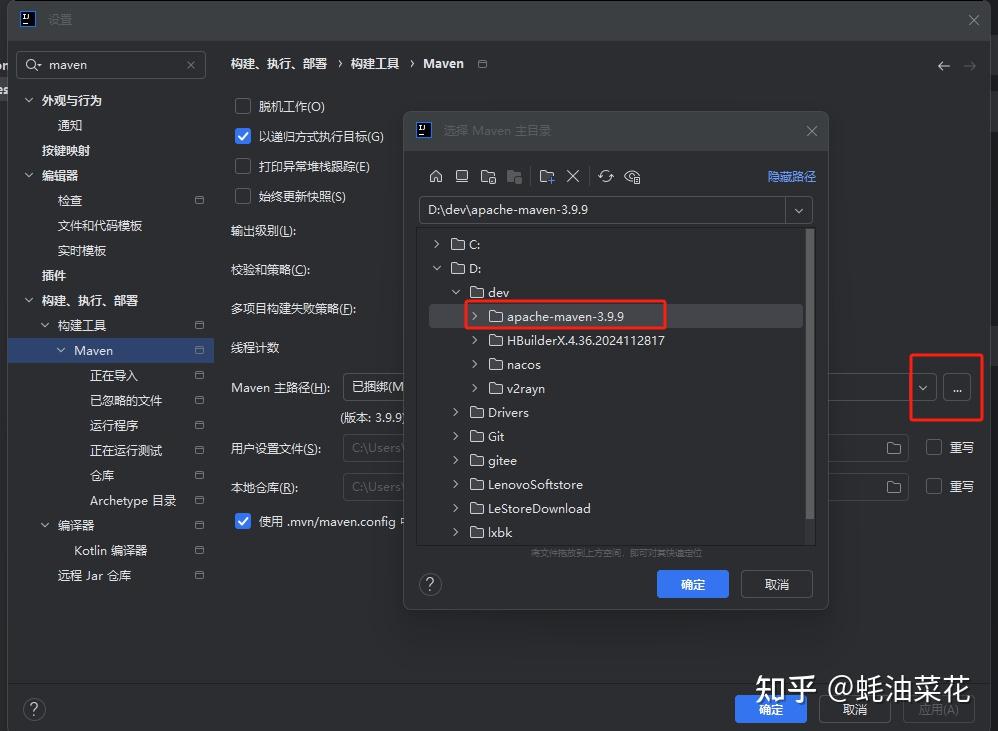Click the New Folder icon in the file chooser
The height and width of the screenshot is (731, 998).
[x=546, y=176]
